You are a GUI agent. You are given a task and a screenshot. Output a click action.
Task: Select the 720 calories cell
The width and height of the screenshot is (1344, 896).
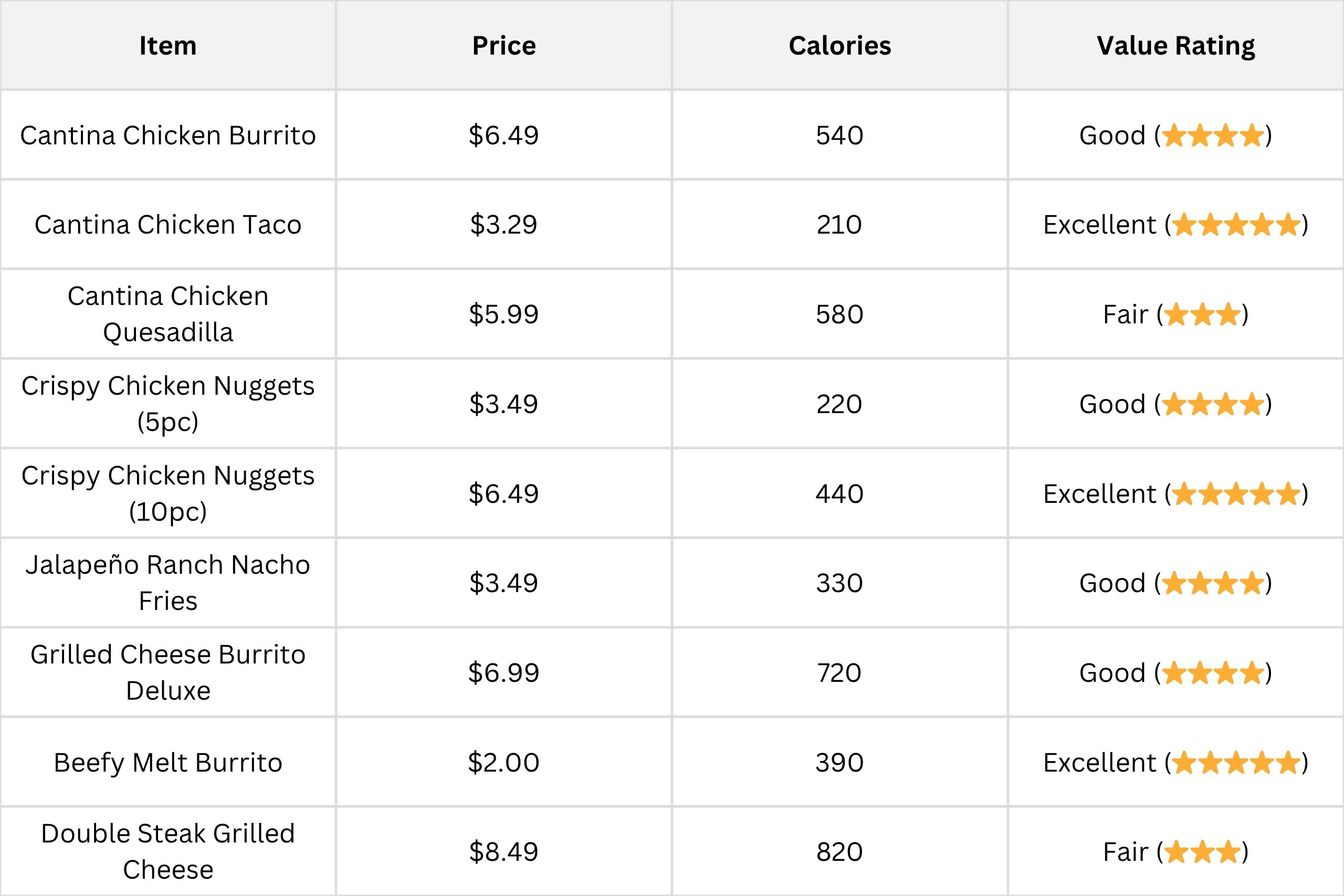pos(839,673)
